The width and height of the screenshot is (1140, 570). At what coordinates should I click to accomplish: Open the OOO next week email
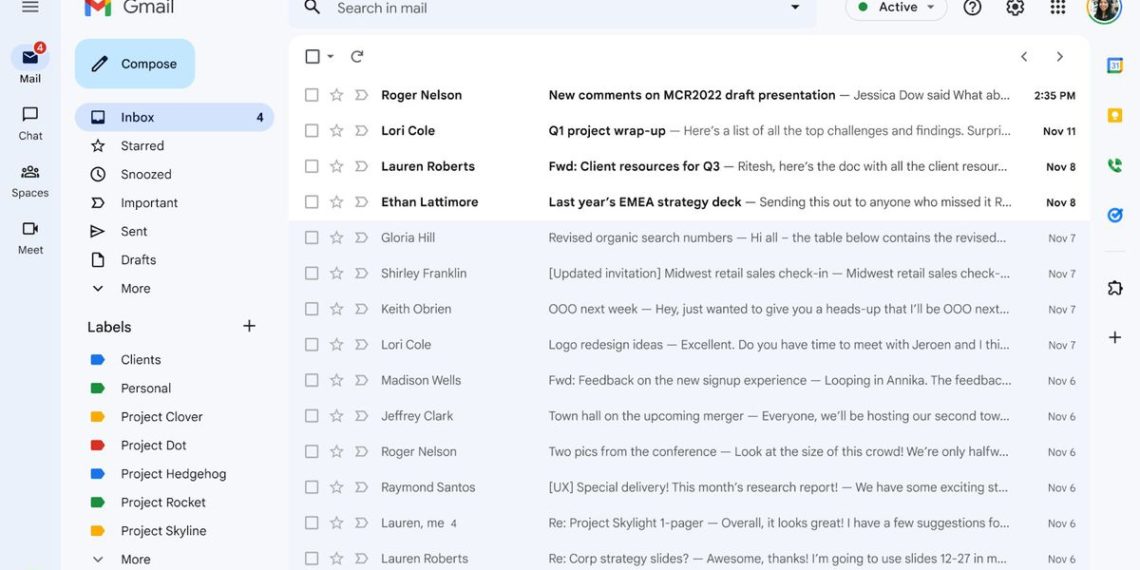point(689,309)
